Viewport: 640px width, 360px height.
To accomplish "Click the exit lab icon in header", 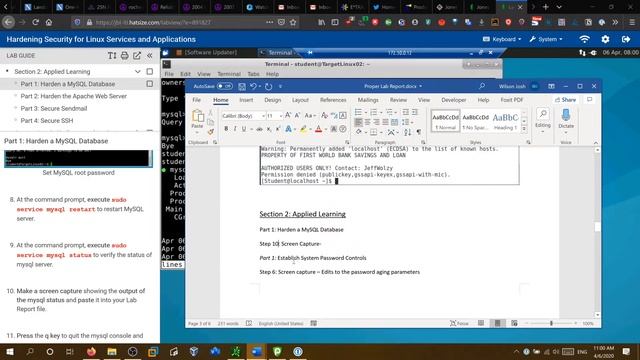I will pyautogui.click(x=626, y=39).
